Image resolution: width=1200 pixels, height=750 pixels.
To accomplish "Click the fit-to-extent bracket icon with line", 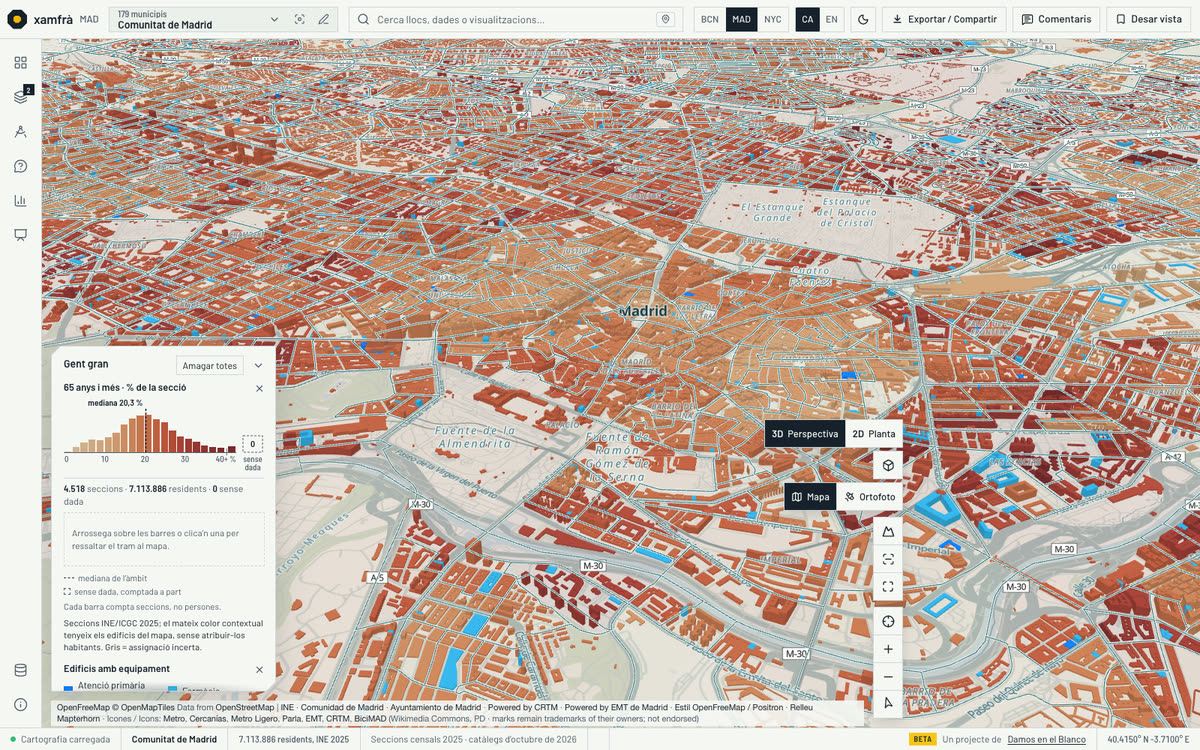I will pos(888,559).
